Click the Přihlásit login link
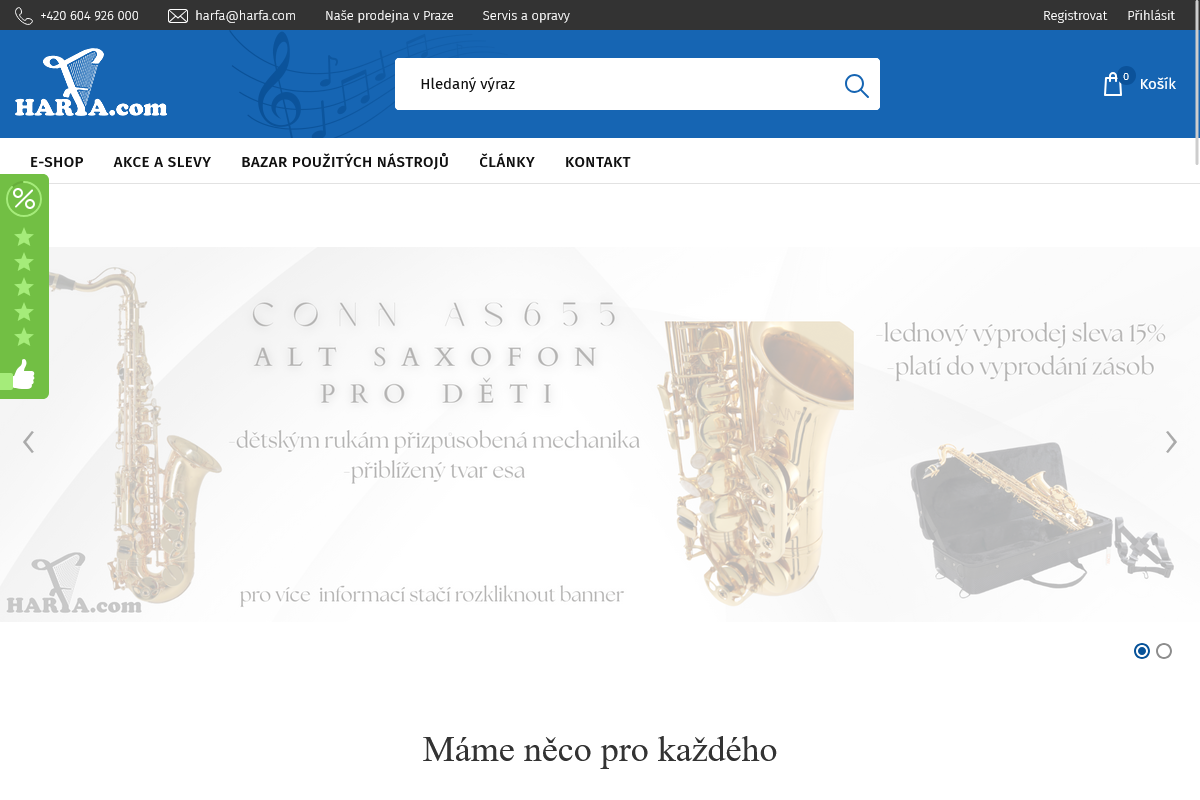The width and height of the screenshot is (1200, 800). 1151,15
